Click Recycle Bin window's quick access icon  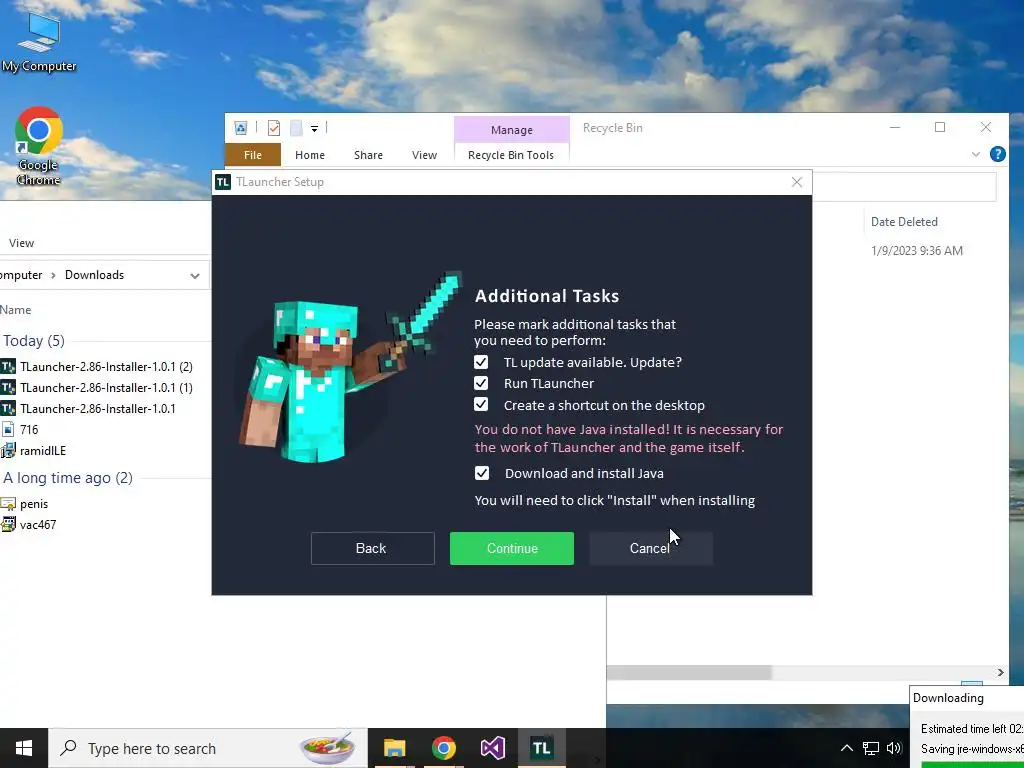click(241, 128)
